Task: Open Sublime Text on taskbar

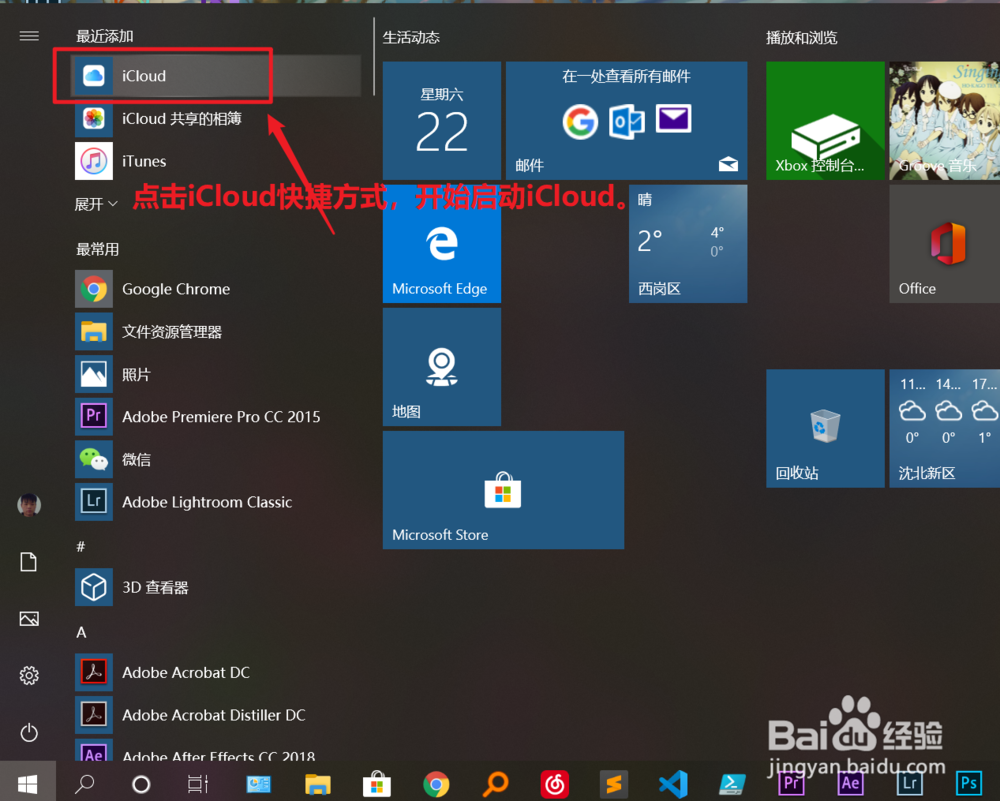Action: tap(614, 784)
